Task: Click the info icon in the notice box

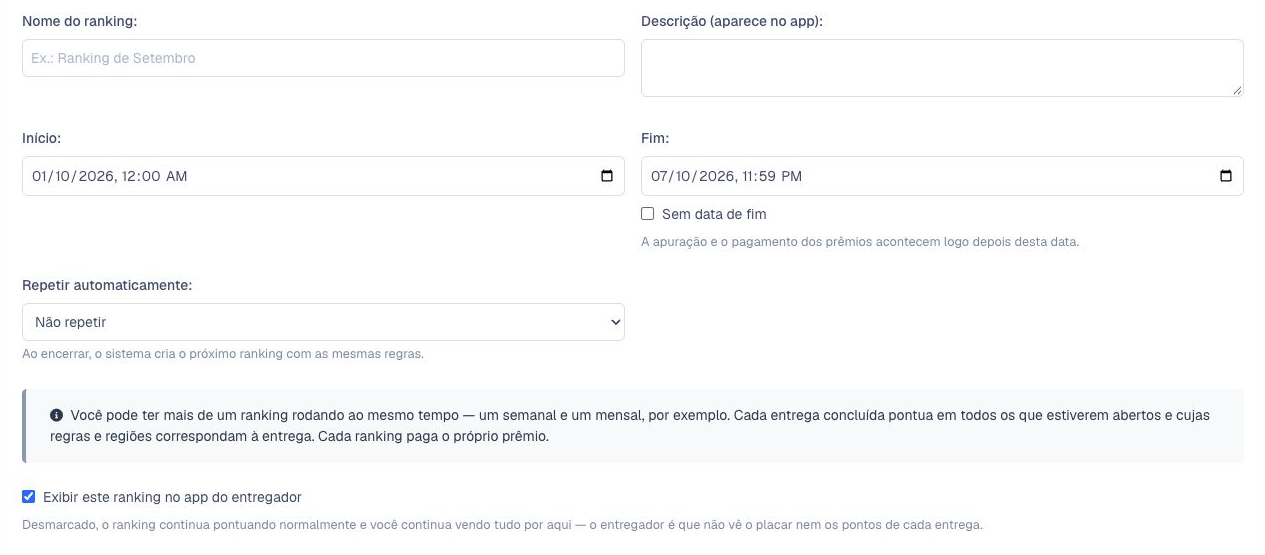Action: (56, 415)
